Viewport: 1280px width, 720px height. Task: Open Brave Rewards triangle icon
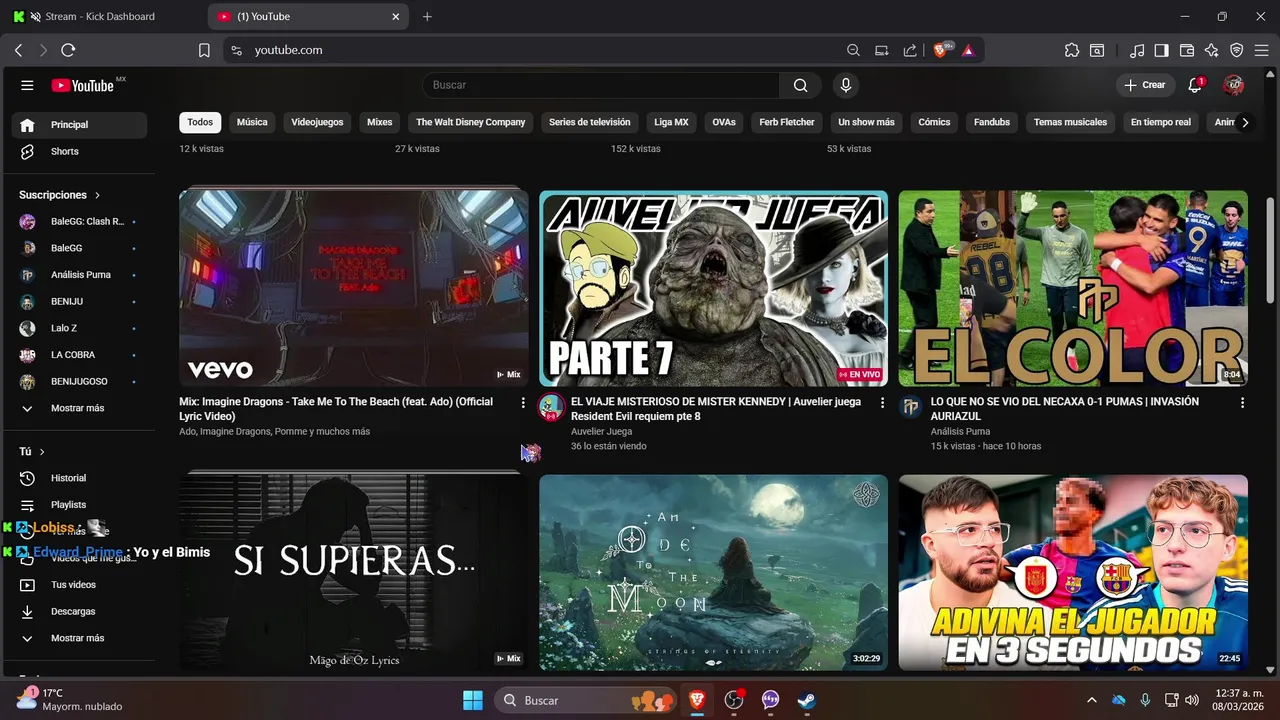point(968,50)
